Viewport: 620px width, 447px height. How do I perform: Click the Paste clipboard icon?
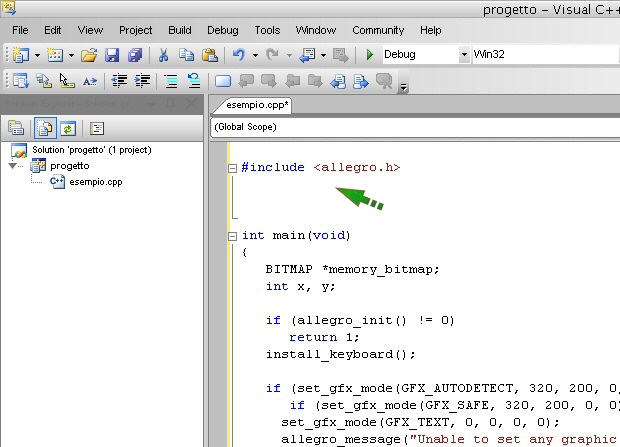point(210,55)
